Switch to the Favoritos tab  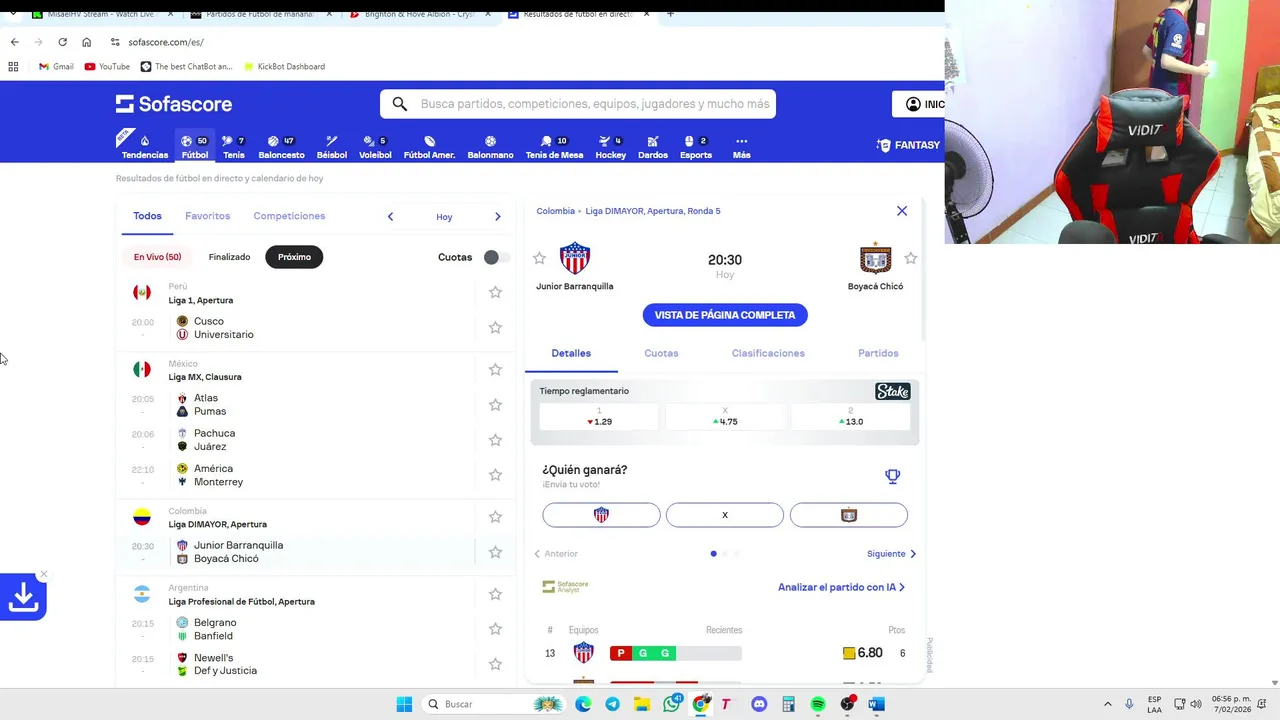click(208, 216)
